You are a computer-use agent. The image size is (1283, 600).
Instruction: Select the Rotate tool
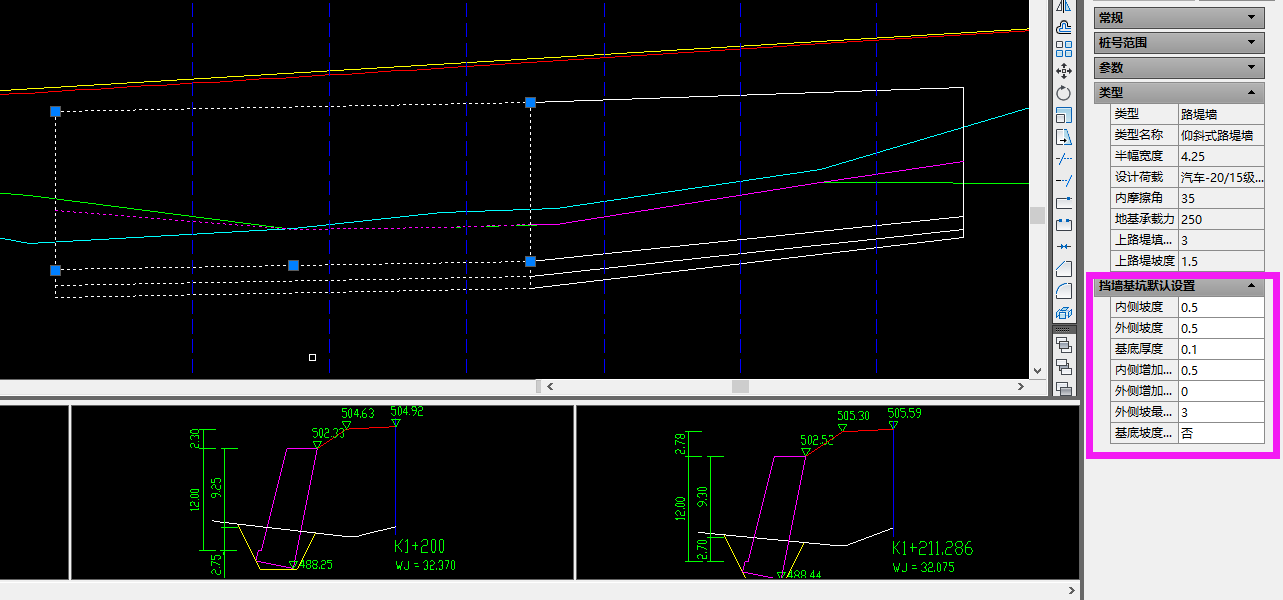[1064, 93]
